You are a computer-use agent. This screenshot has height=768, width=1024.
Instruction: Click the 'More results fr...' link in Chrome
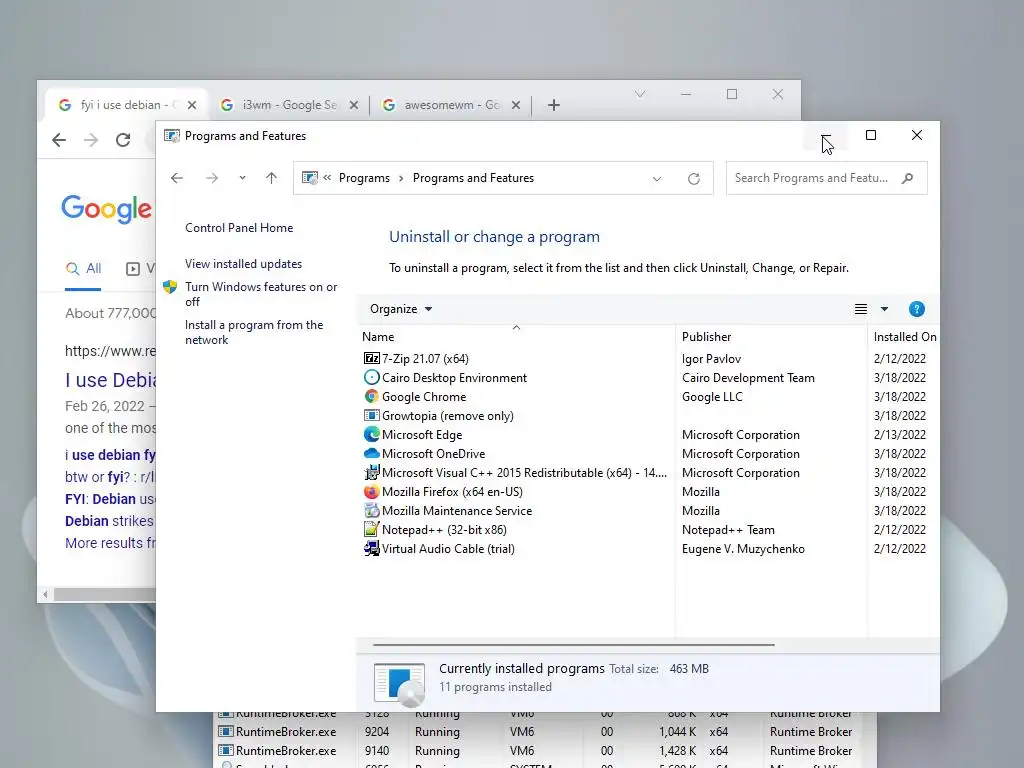click(x=110, y=543)
